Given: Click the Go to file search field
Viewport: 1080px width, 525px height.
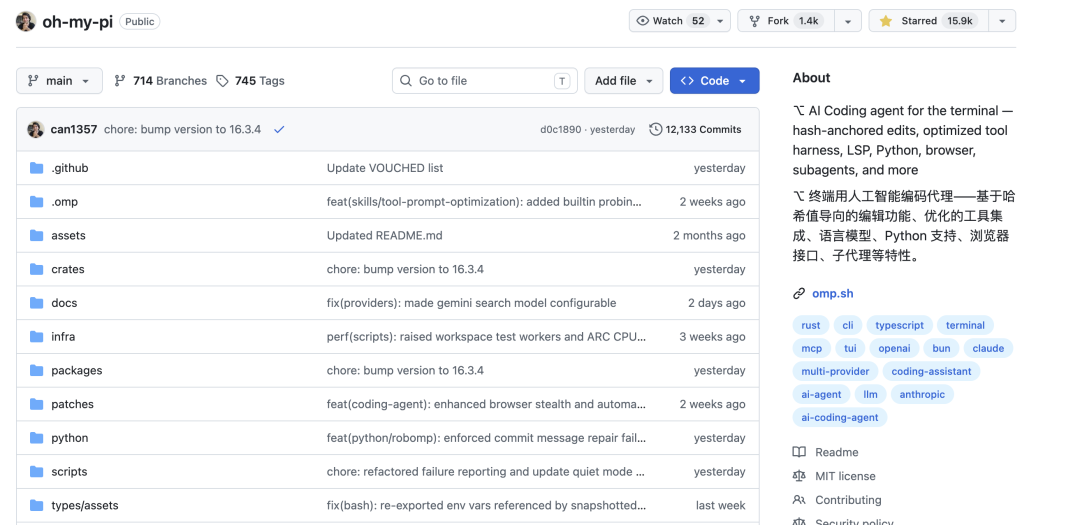Looking at the screenshot, I should click(485, 81).
